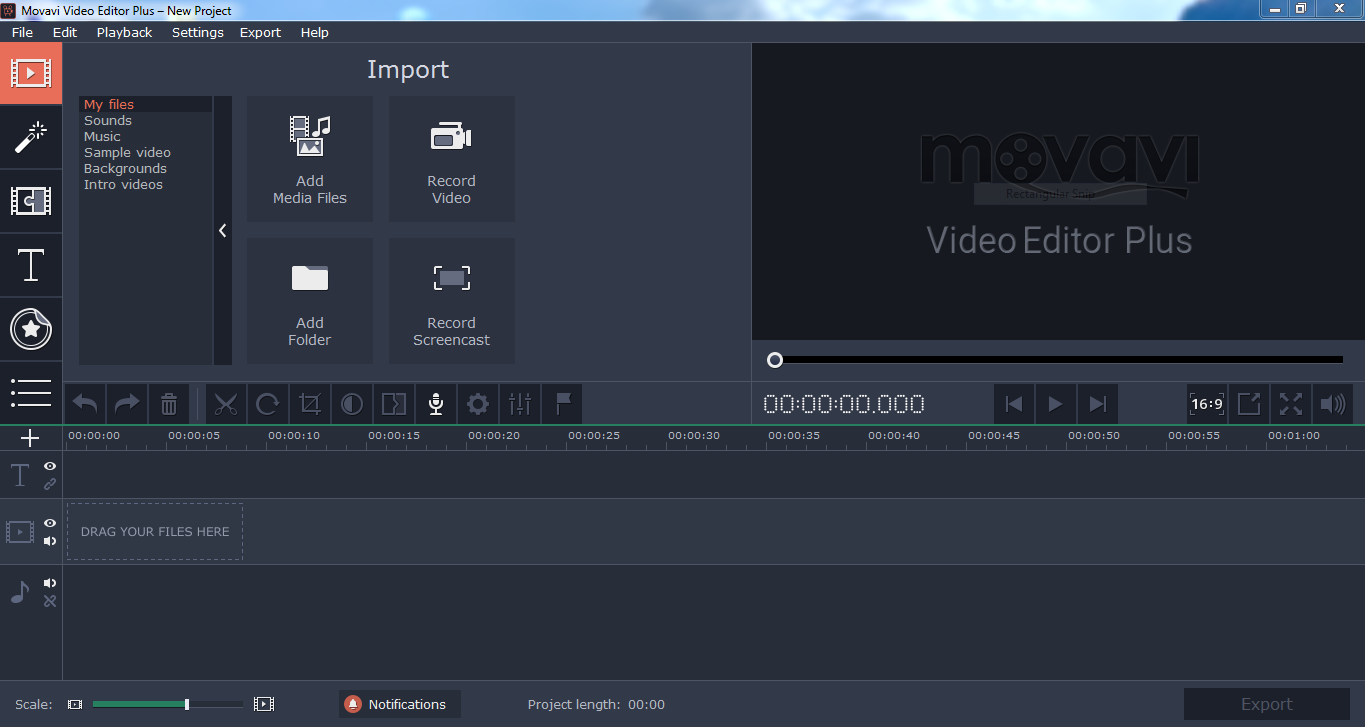Open the Filters magic wand tab
Image resolution: width=1365 pixels, height=727 pixels.
(31, 137)
